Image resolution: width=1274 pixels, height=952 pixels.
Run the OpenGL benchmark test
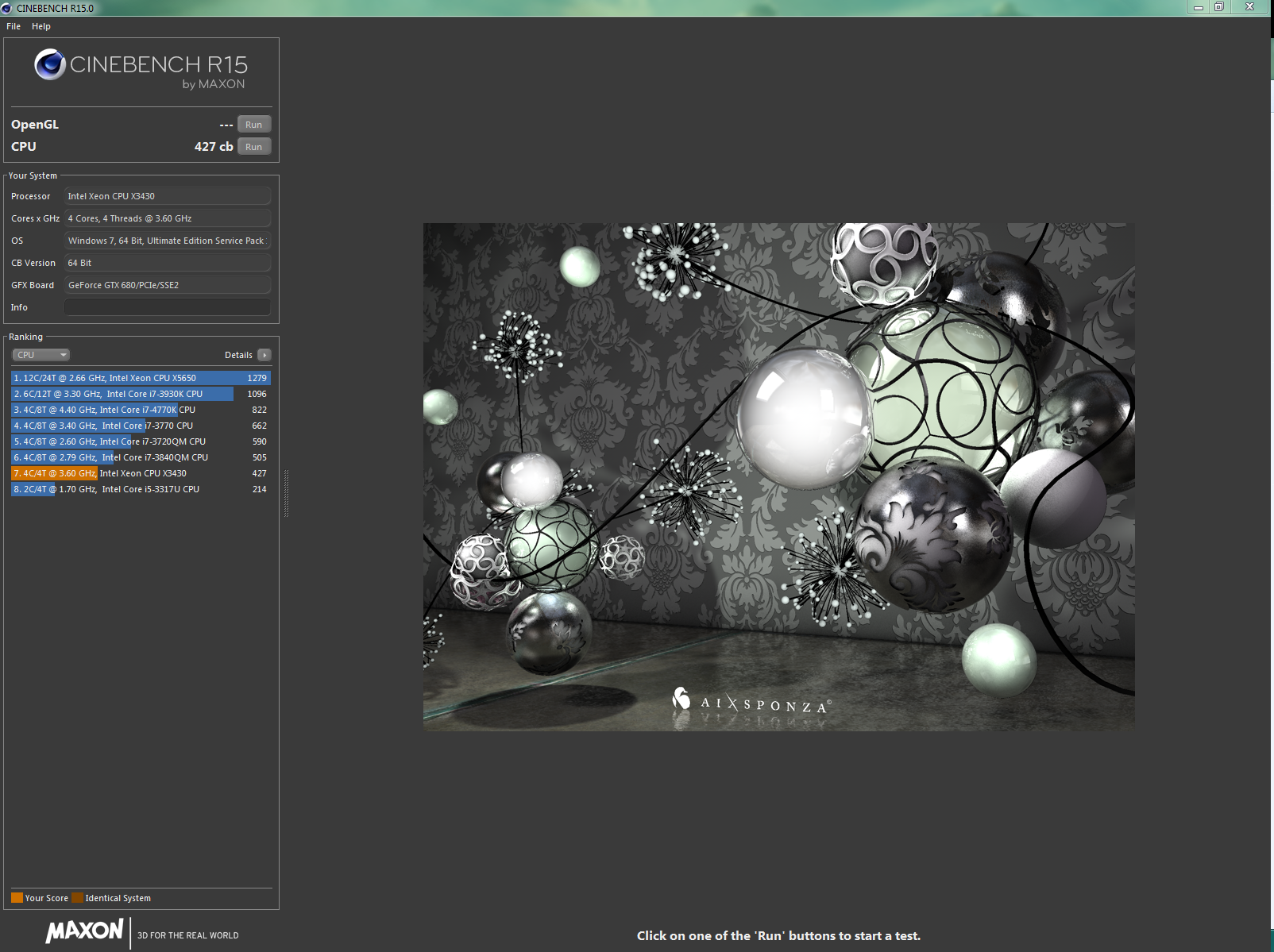(x=254, y=125)
